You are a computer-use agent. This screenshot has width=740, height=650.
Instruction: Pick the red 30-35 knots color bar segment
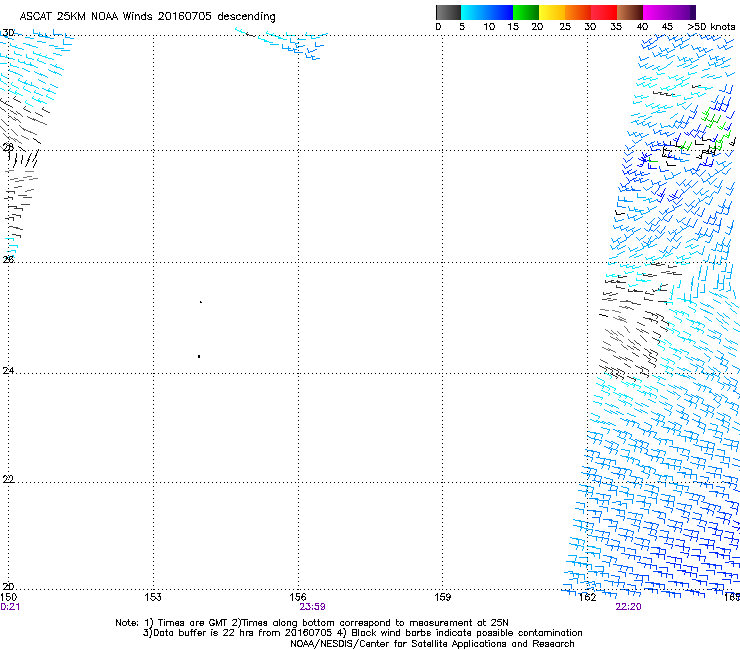tap(604, 12)
